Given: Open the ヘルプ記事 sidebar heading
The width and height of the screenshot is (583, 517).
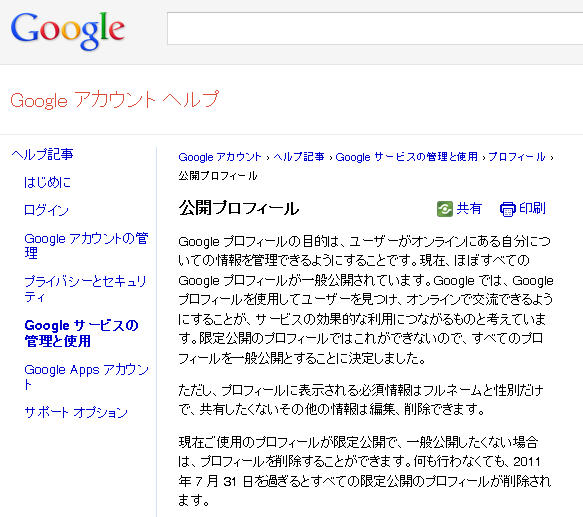Looking at the screenshot, I should click(x=42, y=154).
